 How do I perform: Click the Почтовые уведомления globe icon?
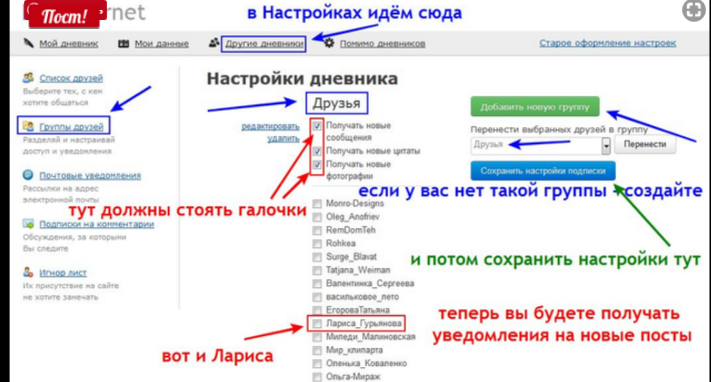(28, 175)
